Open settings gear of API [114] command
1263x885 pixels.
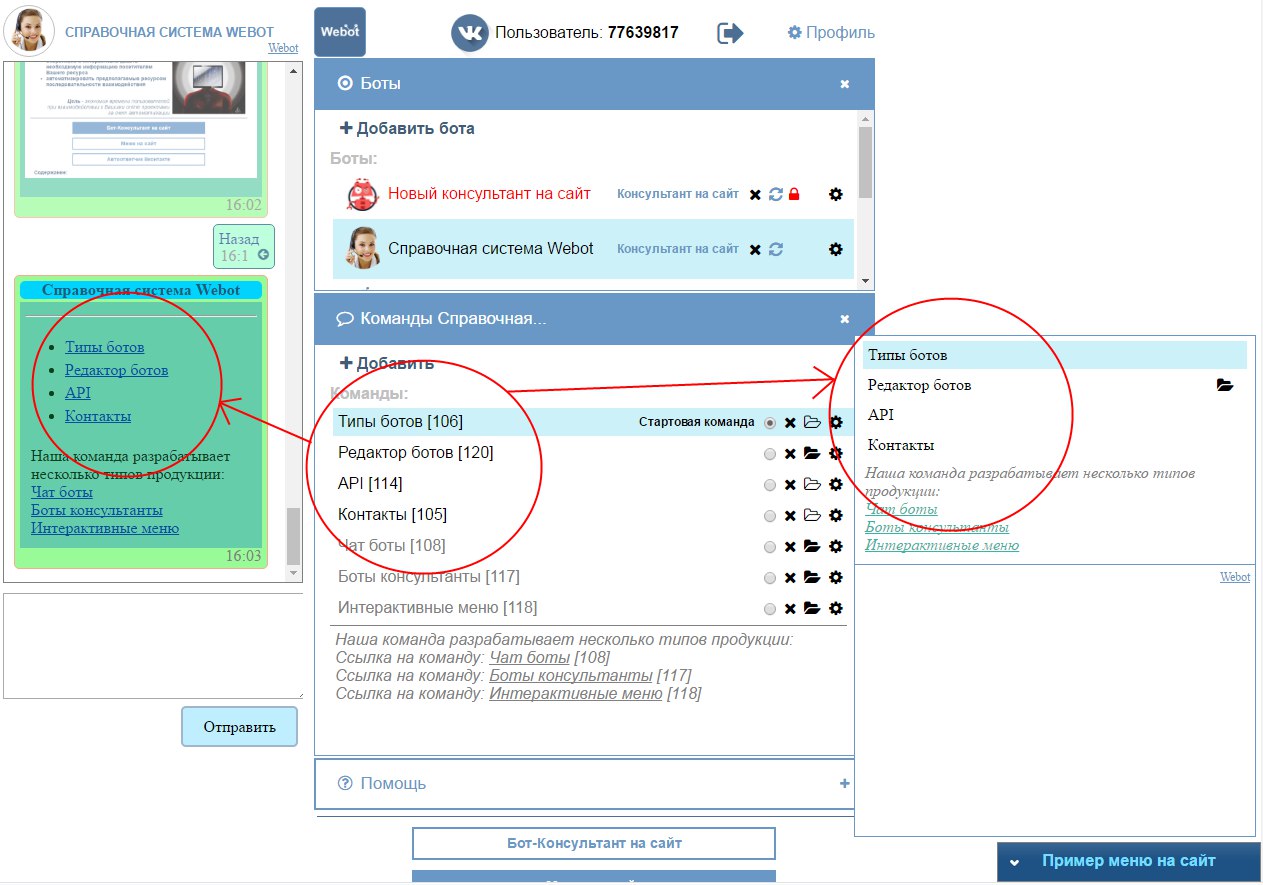[x=836, y=485]
